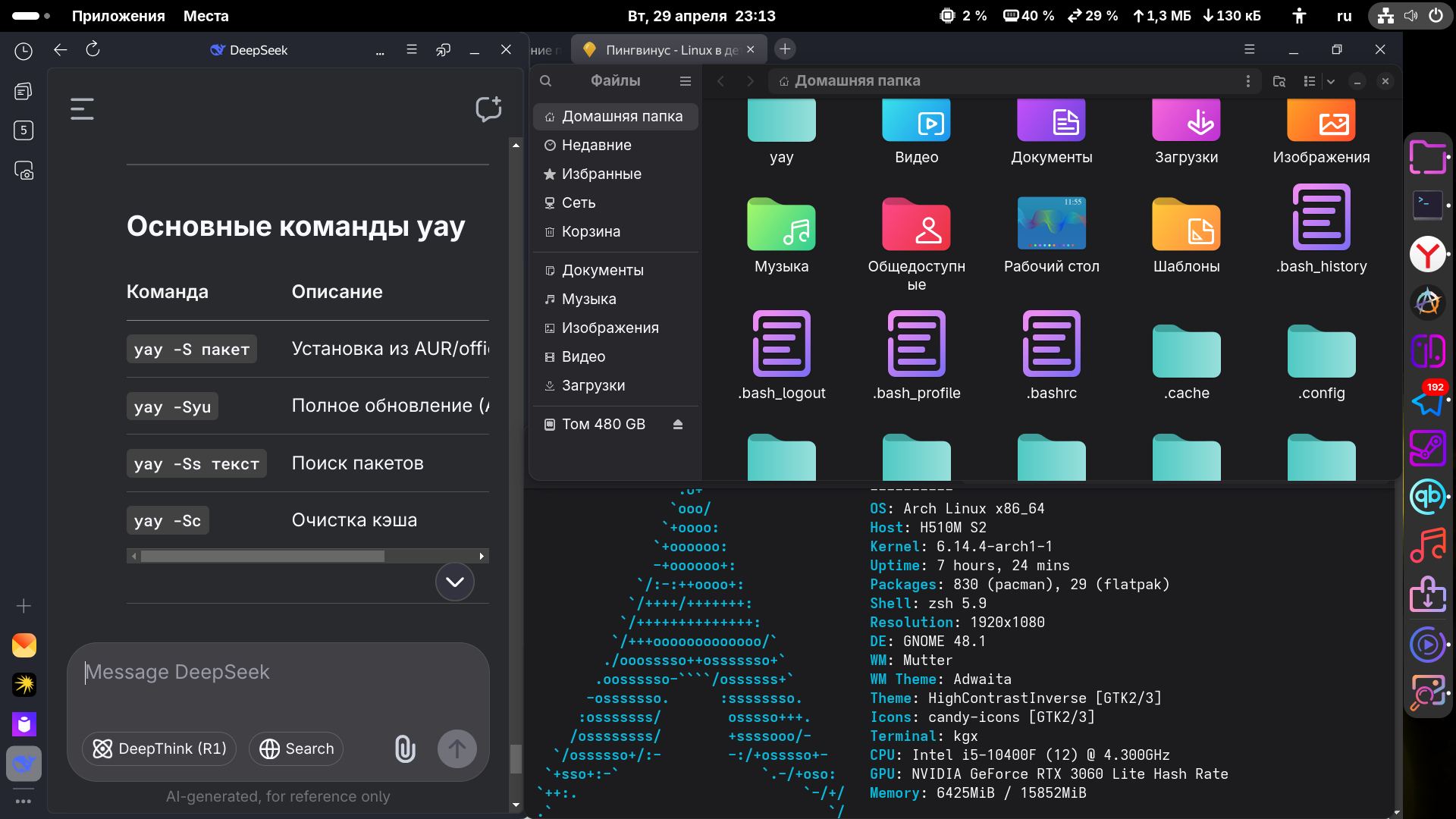The width and height of the screenshot is (1456, 819).
Task: Open Документы bookmark in Files sidebar
Action: (615, 271)
